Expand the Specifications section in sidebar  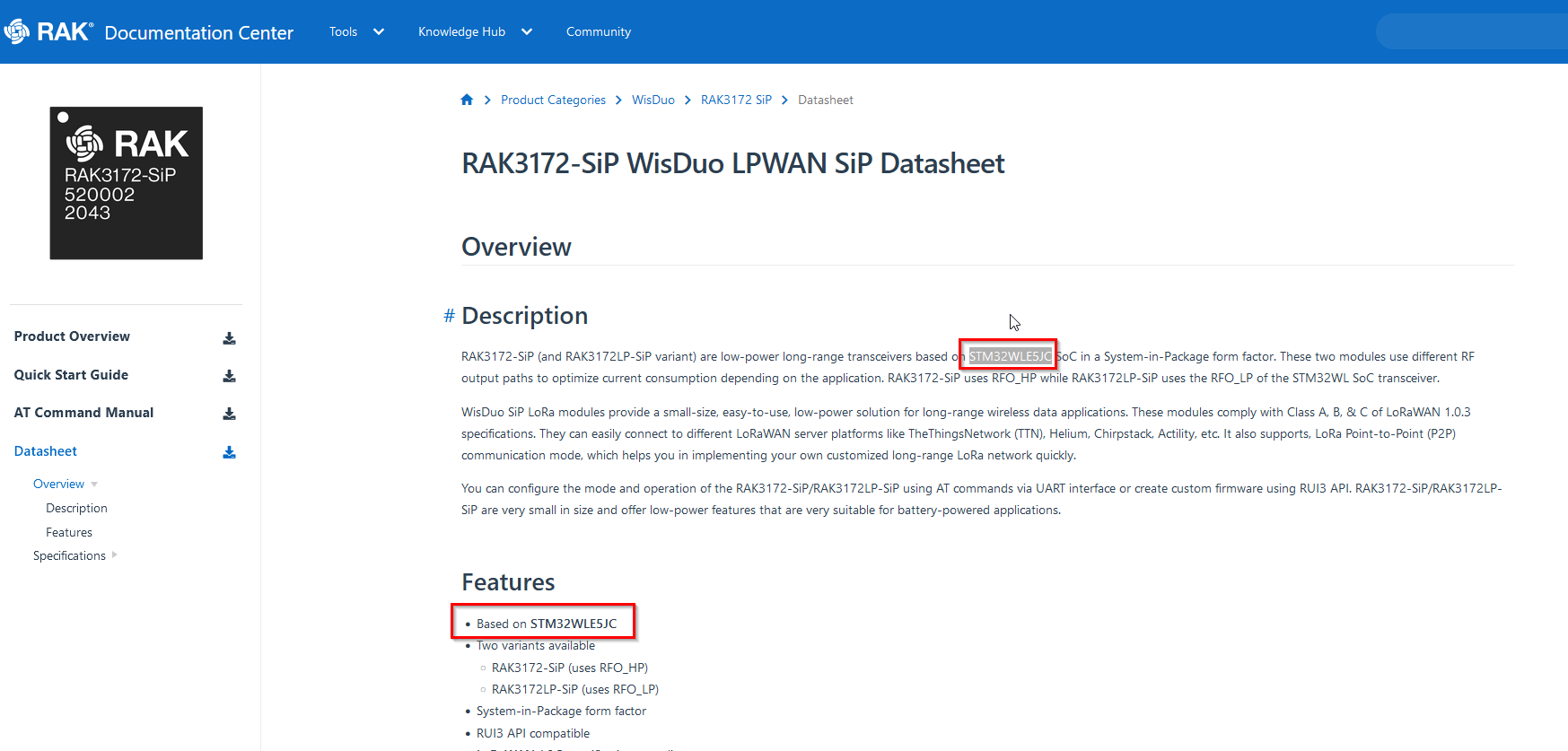tap(115, 555)
